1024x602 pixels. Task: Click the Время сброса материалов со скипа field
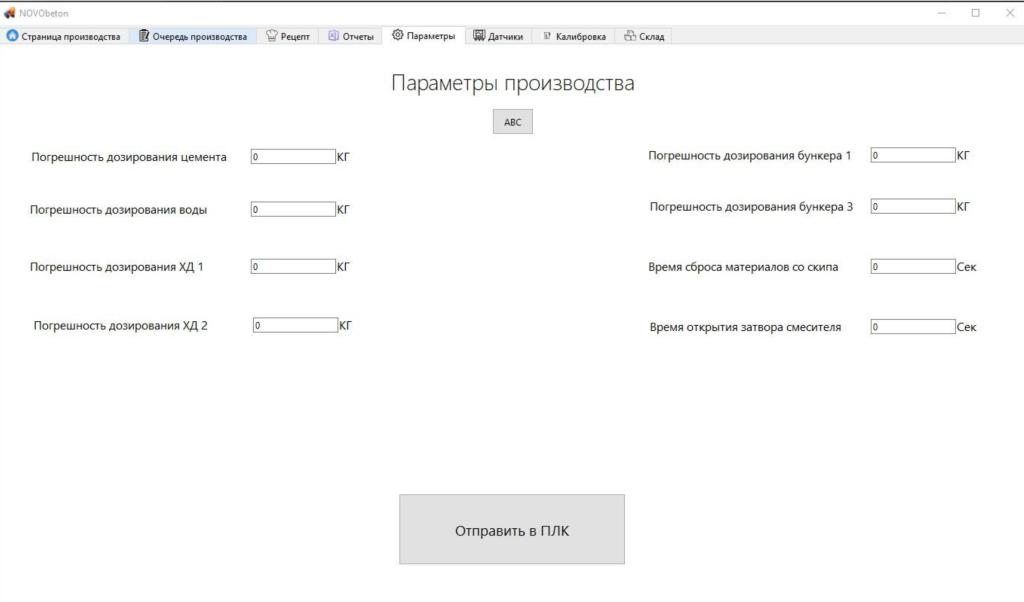[x=912, y=267]
